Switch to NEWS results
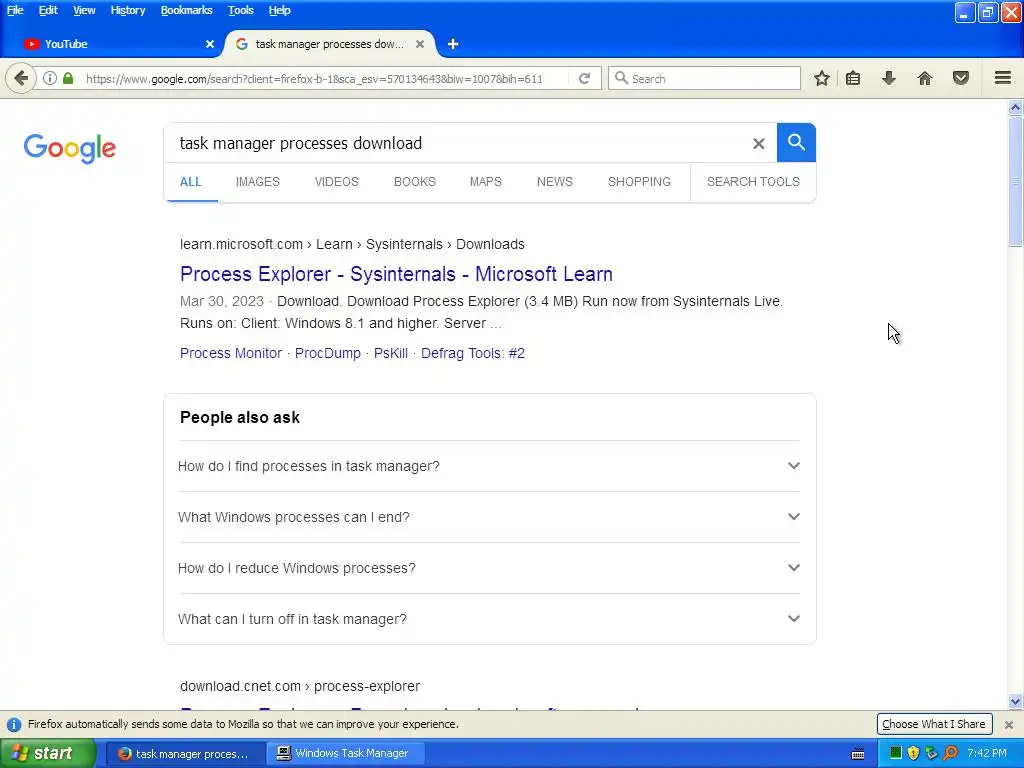This screenshot has width=1024, height=768. (554, 182)
